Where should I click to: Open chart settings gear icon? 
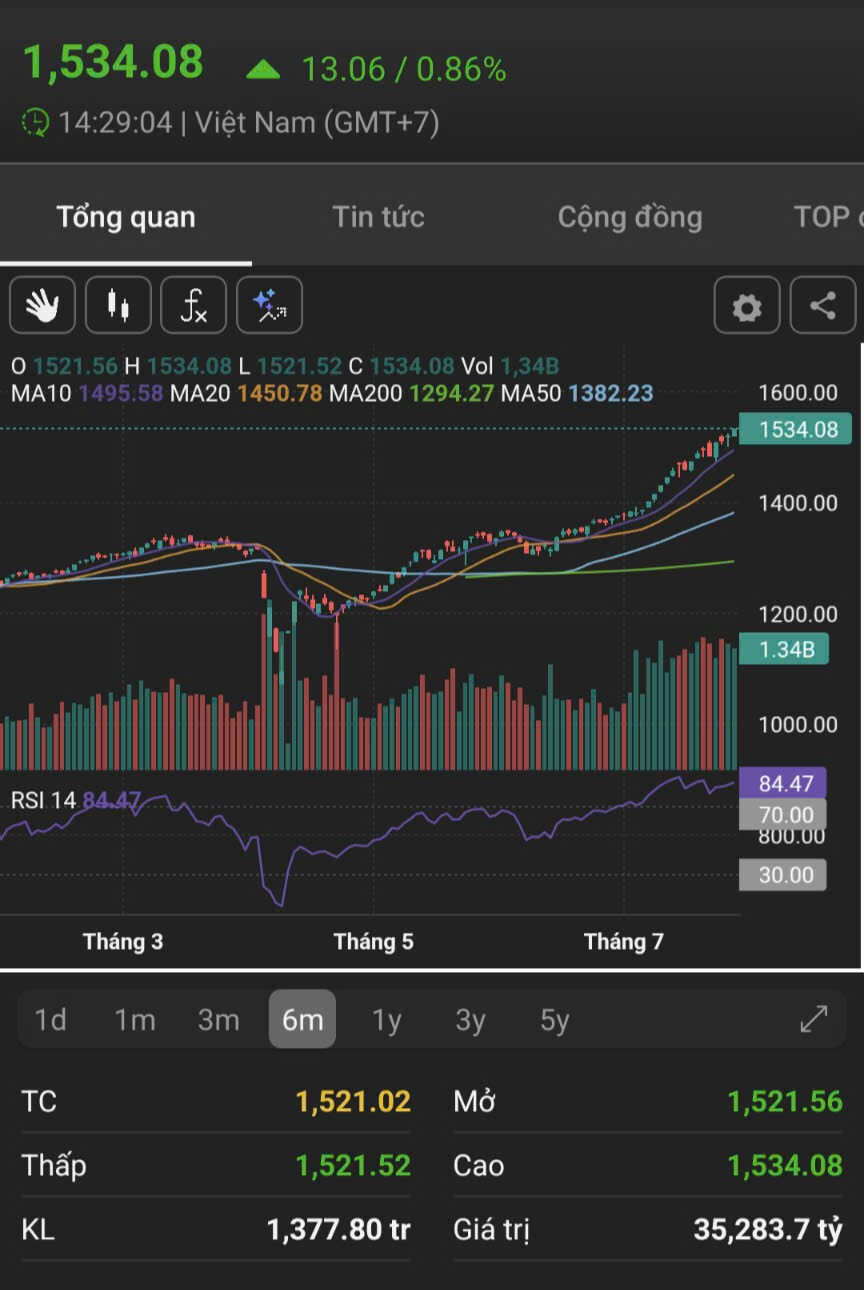click(746, 306)
